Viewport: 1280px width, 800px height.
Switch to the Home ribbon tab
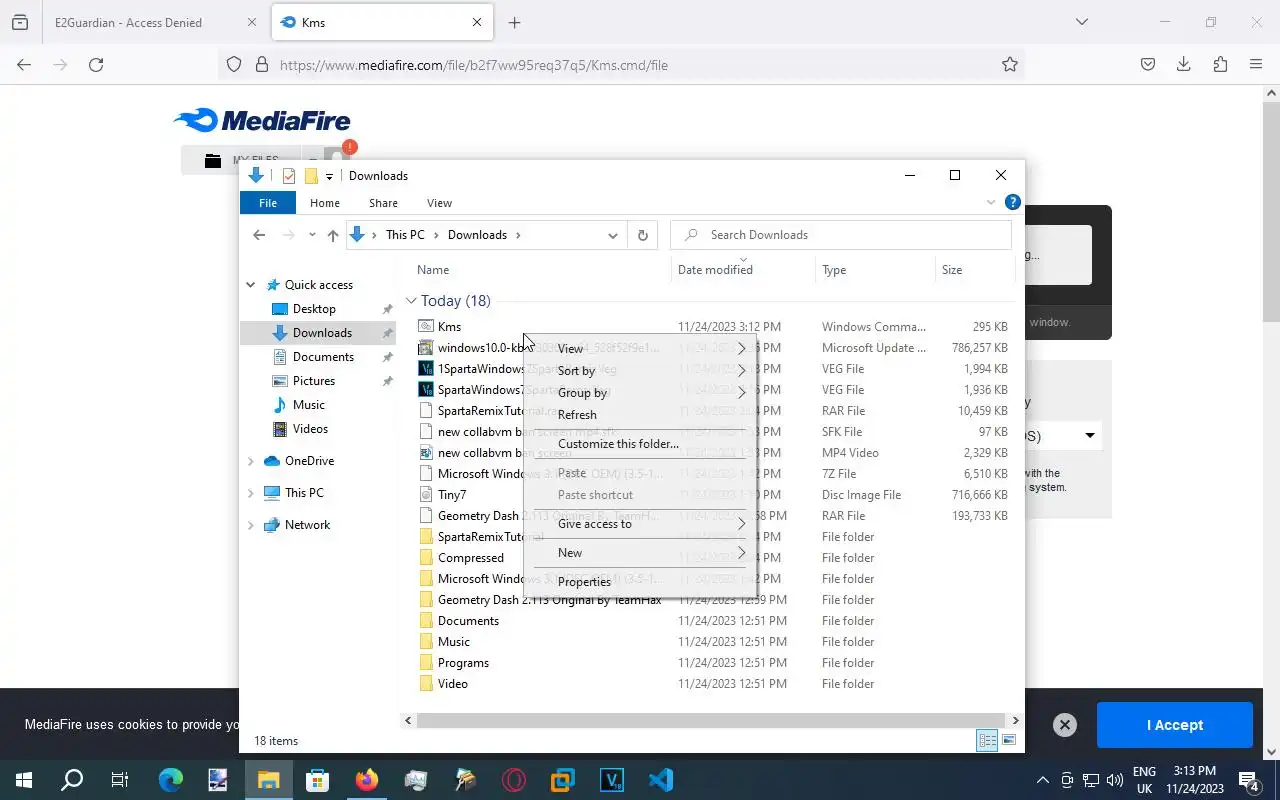[325, 203]
